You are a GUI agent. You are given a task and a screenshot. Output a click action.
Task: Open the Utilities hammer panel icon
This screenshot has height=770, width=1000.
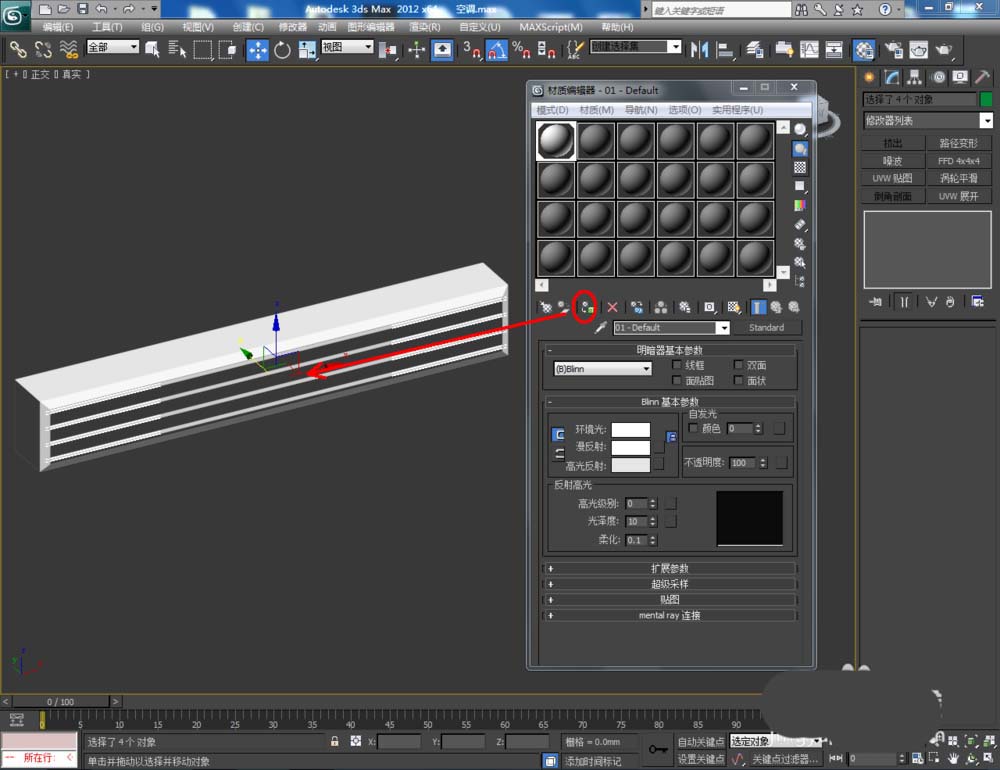click(x=982, y=78)
